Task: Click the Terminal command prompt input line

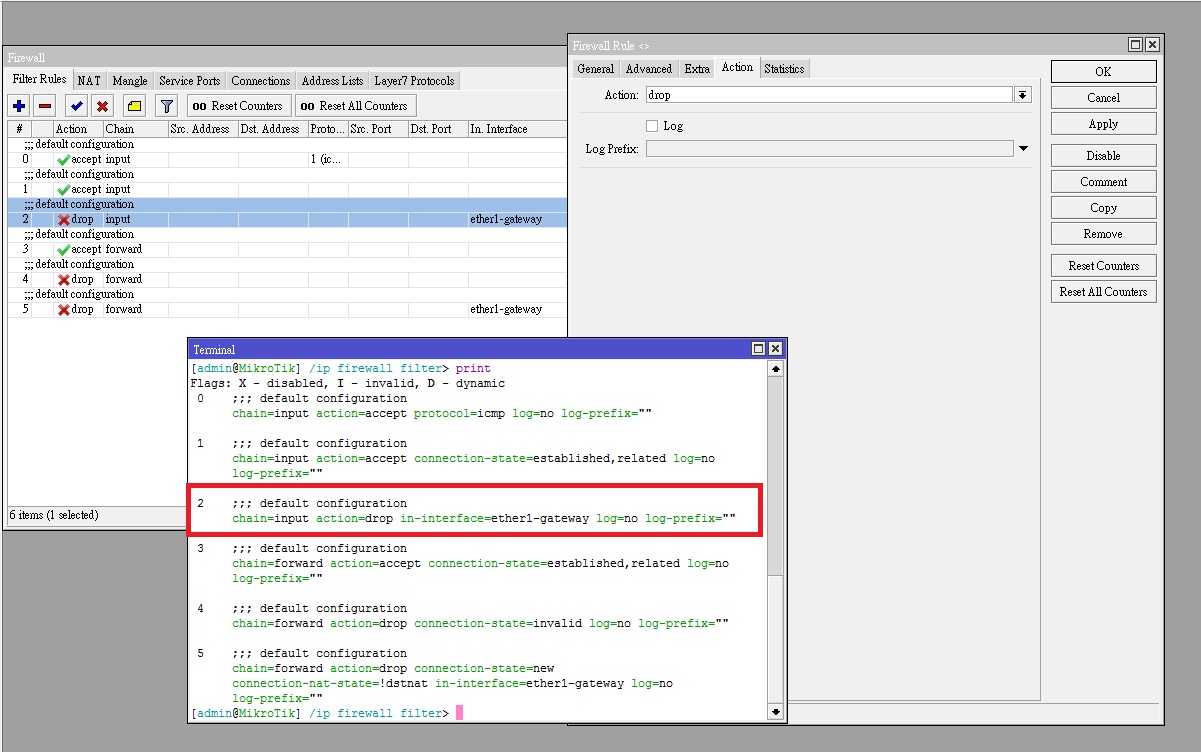Action: (x=478, y=713)
